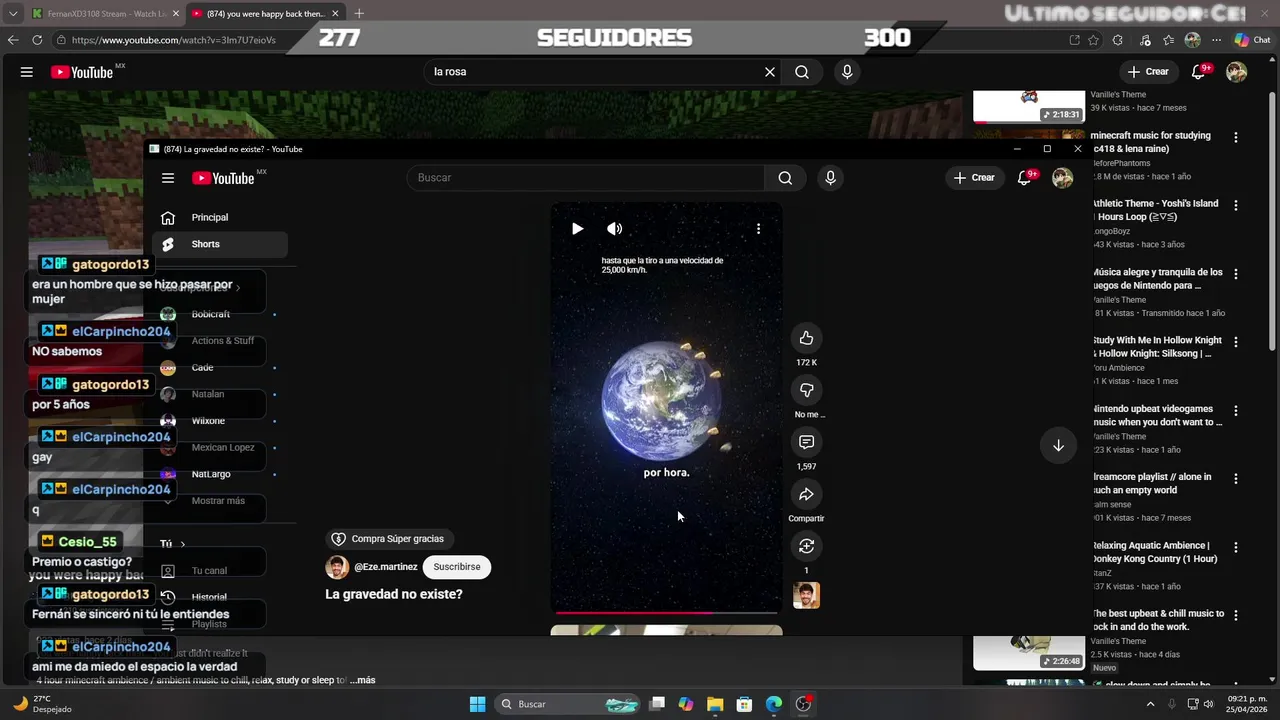Clear 'la rosa' search with X
Viewport: 1280px width, 720px height.
pos(770,72)
